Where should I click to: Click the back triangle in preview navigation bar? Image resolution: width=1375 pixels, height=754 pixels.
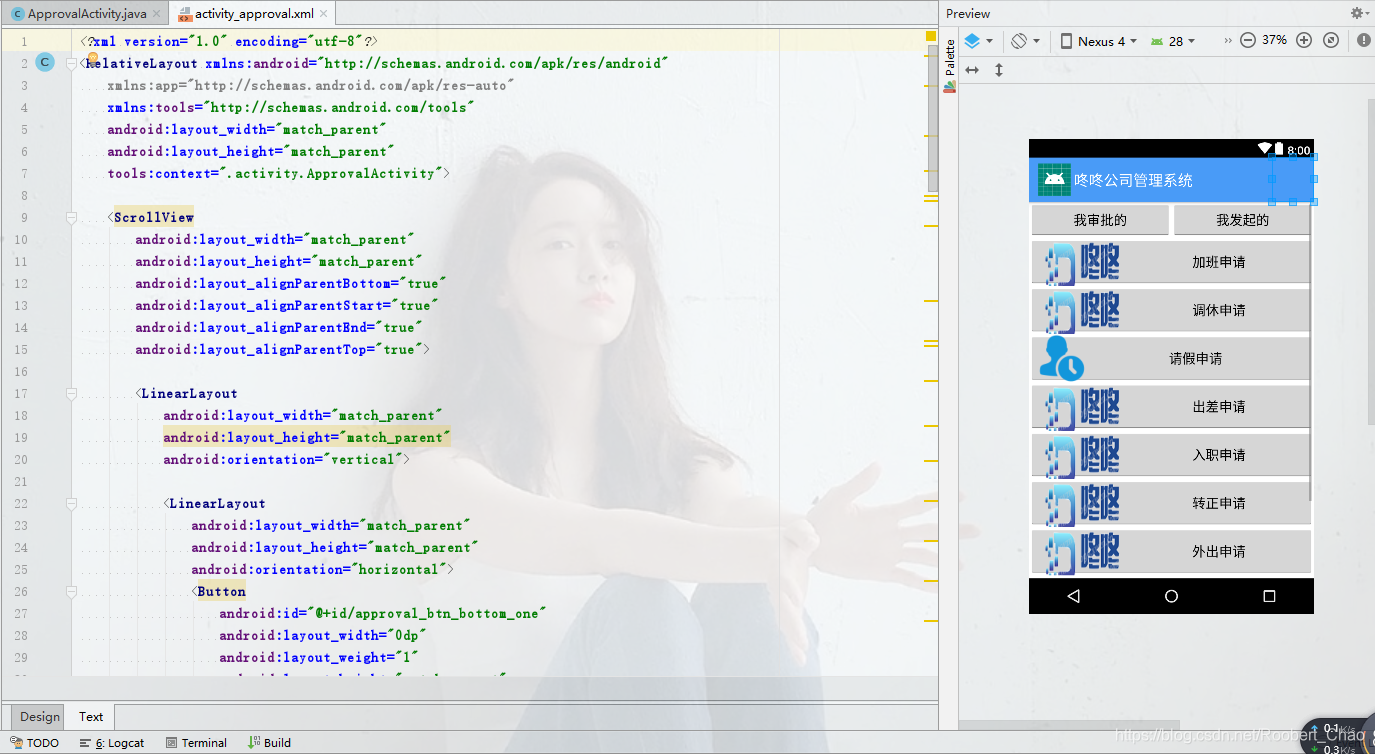point(1074,596)
